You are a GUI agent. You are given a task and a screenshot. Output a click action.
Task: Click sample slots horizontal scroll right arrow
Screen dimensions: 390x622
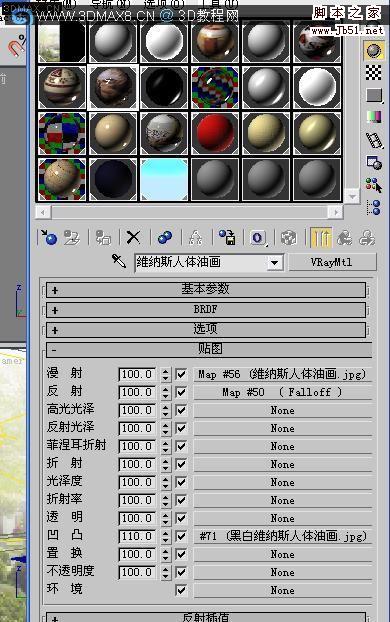point(336,212)
